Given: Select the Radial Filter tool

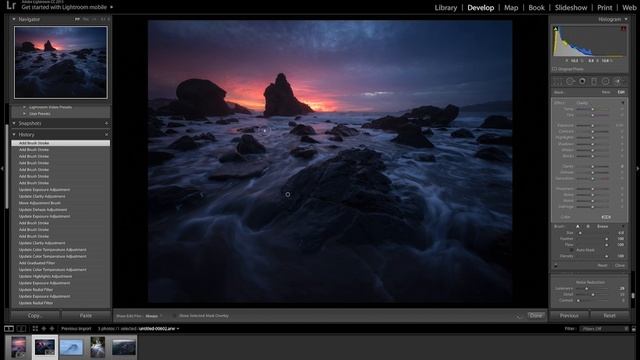Looking at the screenshot, I should [x=606, y=82].
